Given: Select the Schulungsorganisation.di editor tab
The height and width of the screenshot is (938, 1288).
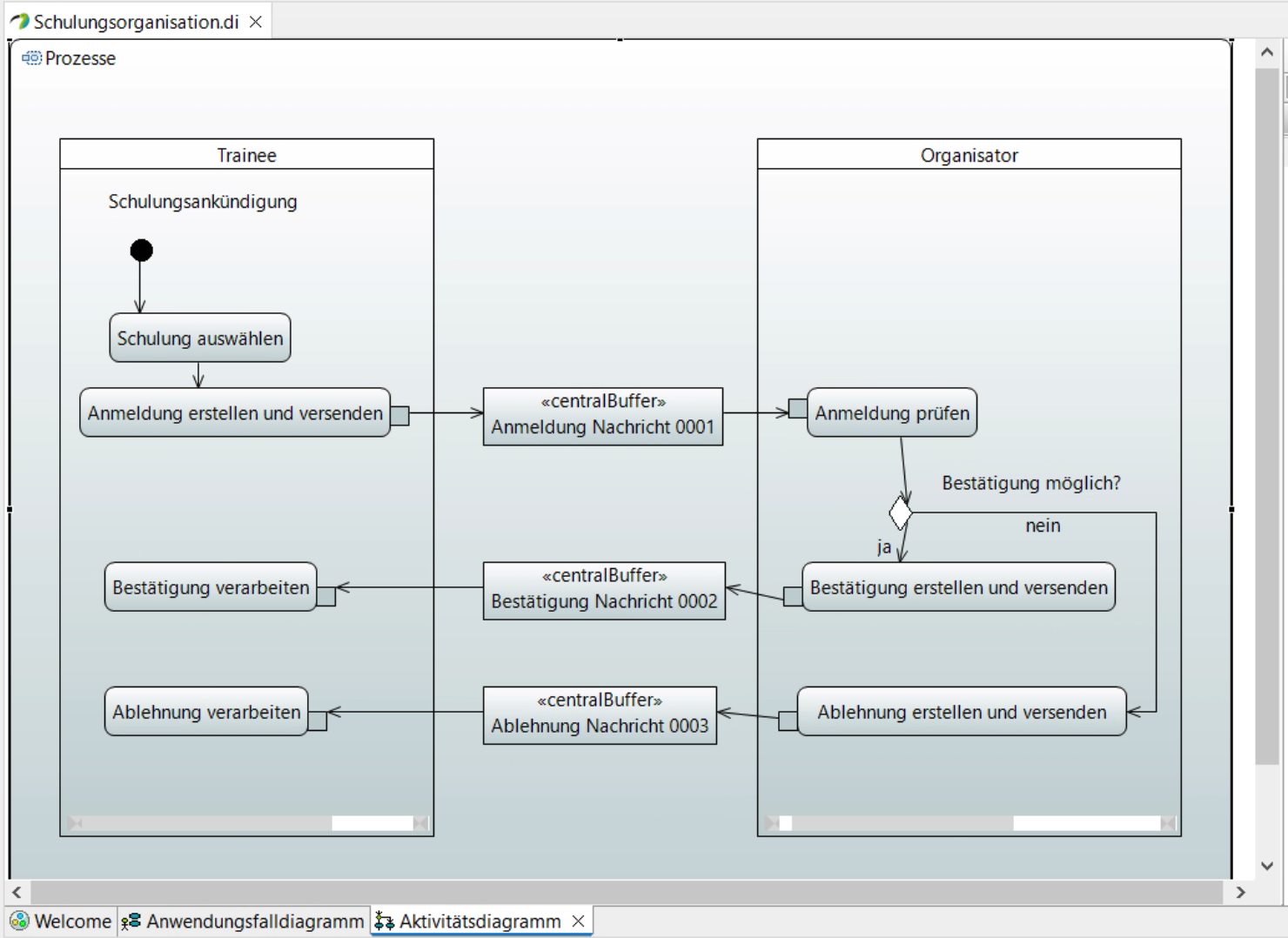Looking at the screenshot, I should [136, 22].
